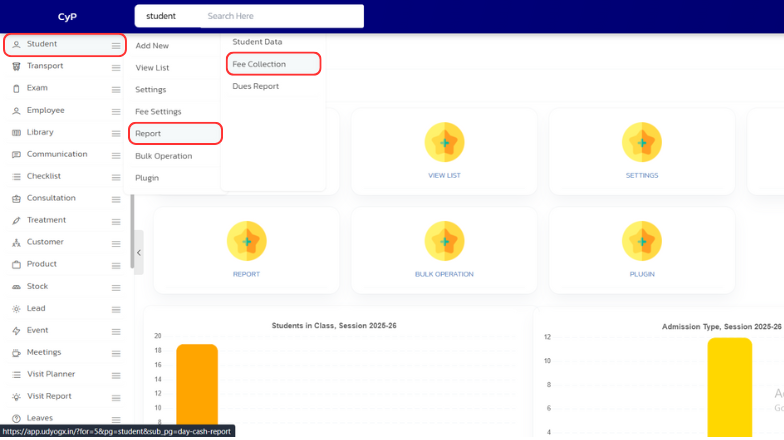Click the Bulk Operation menu entry
Image resolution: width=784 pixels, height=440 pixels.
click(x=163, y=156)
